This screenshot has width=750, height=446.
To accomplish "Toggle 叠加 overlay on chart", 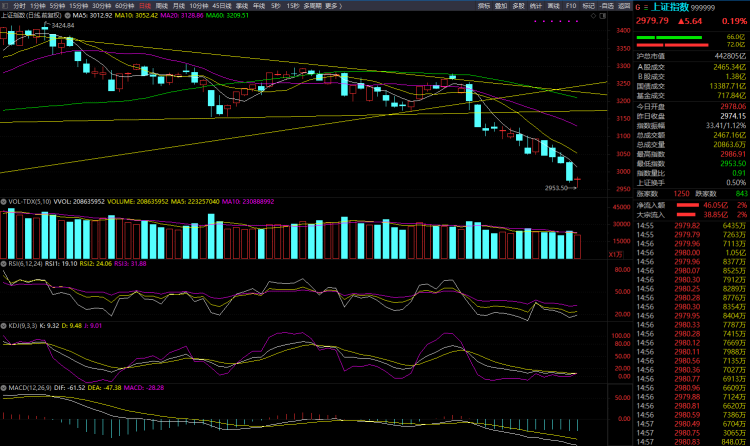I will (x=501, y=5).
